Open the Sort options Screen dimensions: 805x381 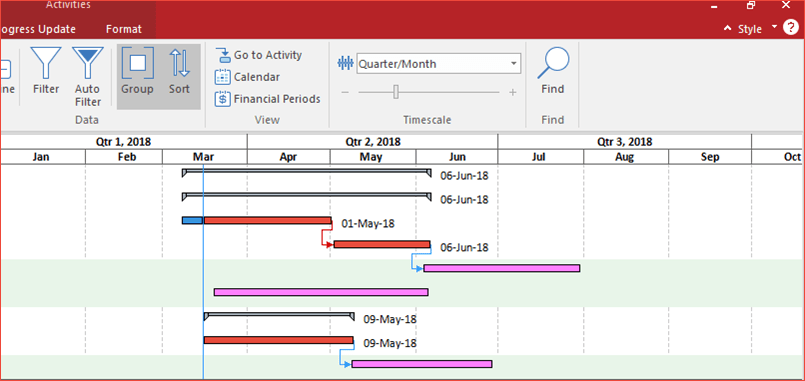point(180,70)
